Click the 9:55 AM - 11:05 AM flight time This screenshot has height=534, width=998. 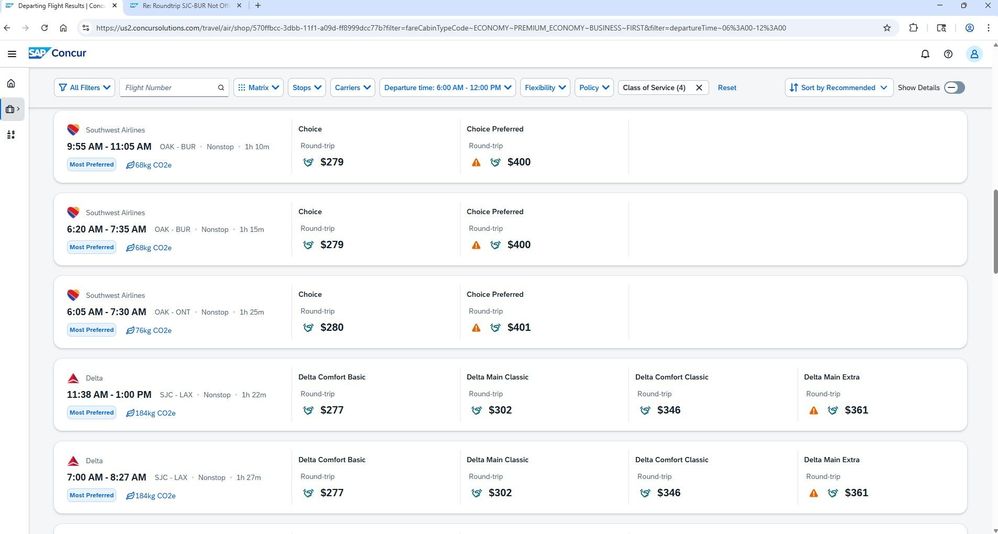[109, 147]
